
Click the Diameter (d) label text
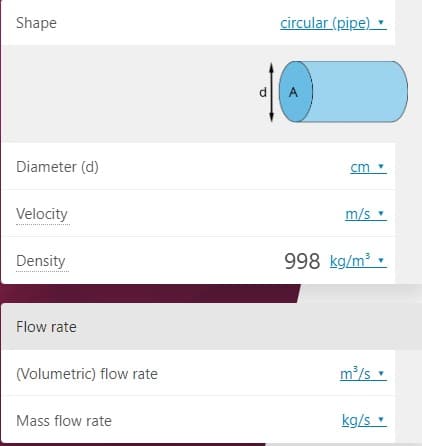tap(57, 167)
